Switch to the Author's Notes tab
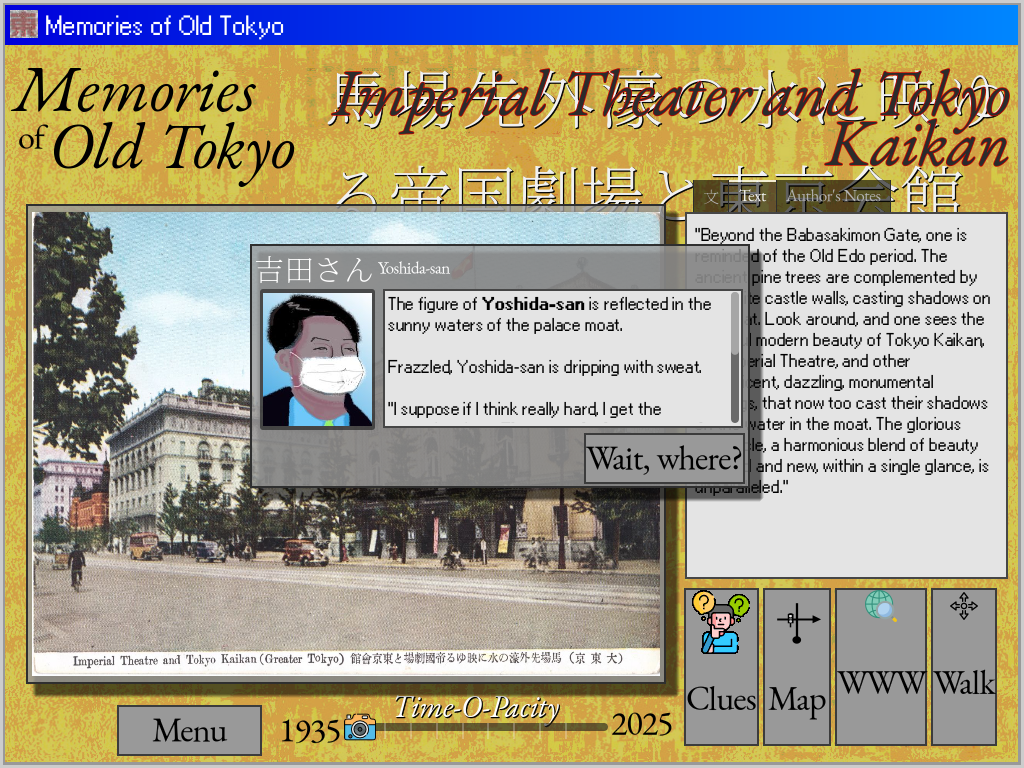The height and width of the screenshot is (768, 1024). 833,196
